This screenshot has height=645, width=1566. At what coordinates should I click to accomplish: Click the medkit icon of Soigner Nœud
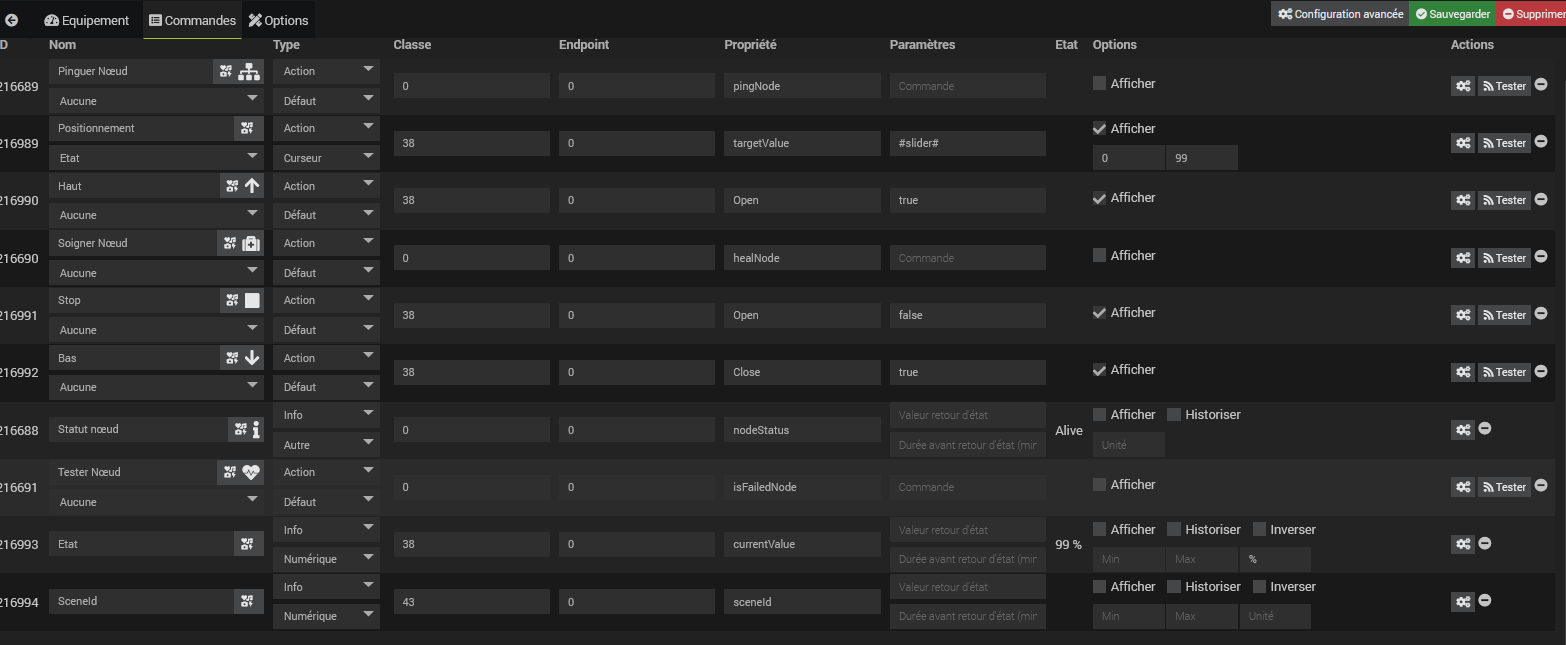pyautogui.click(x=252, y=243)
